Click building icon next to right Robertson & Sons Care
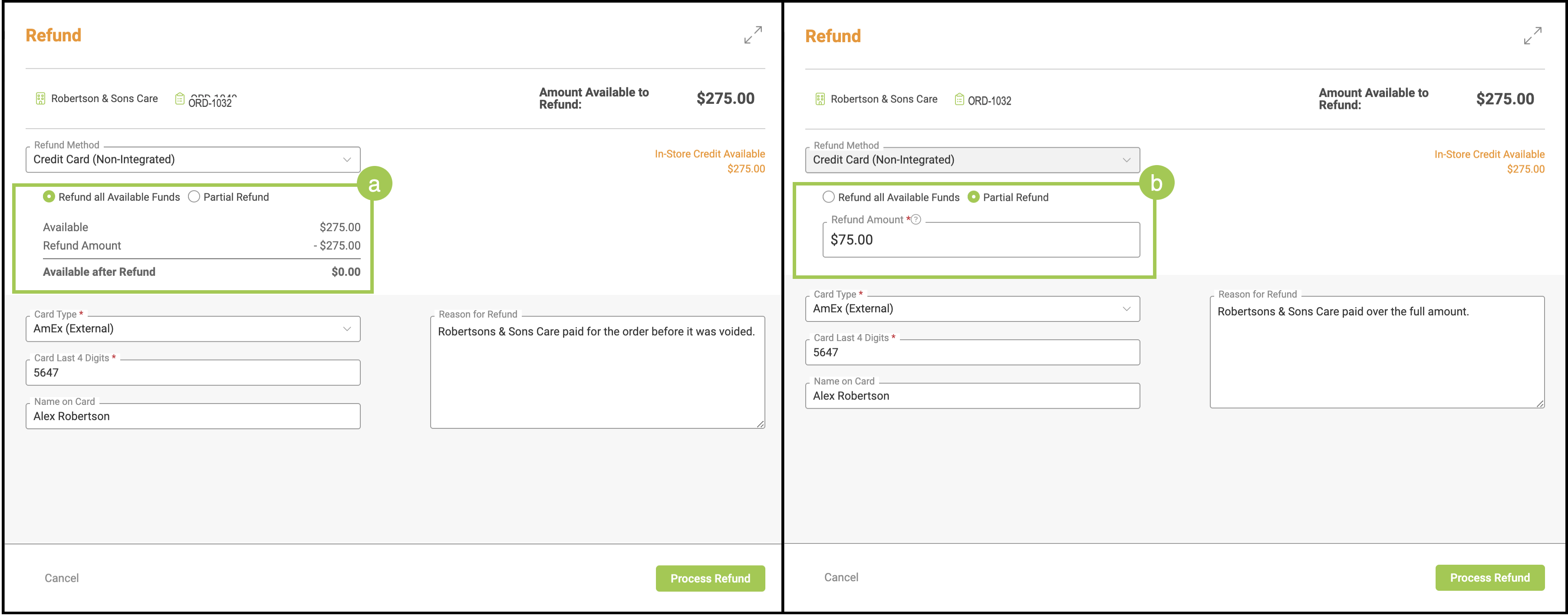The width and height of the screenshot is (1568, 616). [820, 99]
